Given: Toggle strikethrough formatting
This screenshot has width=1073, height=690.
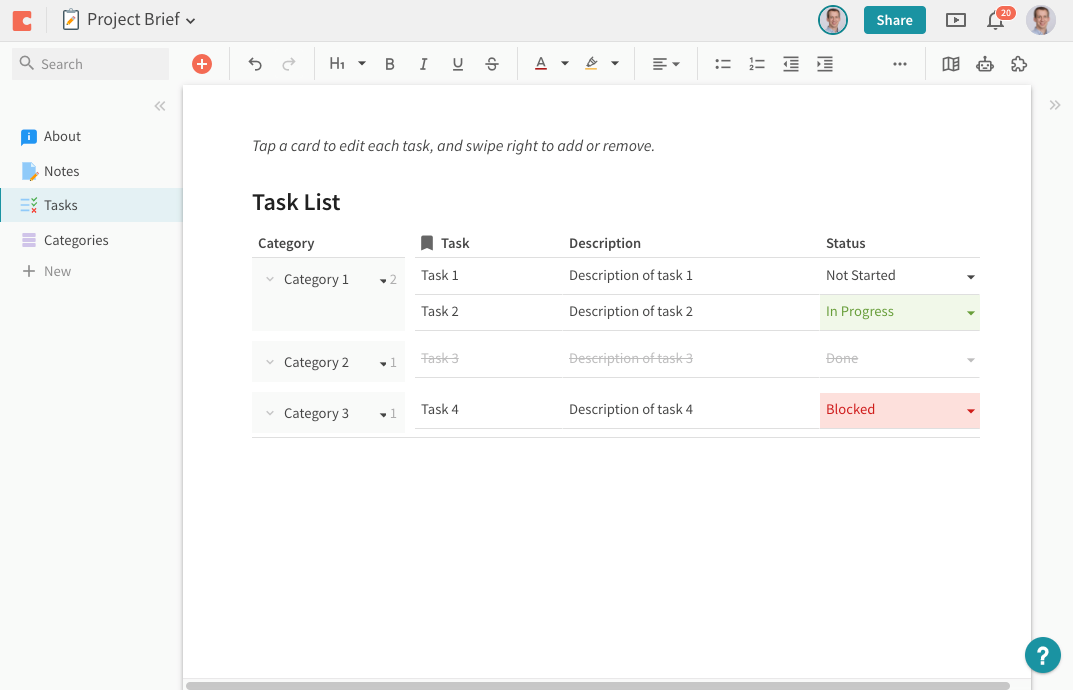Looking at the screenshot, I should tap(492, 64).
